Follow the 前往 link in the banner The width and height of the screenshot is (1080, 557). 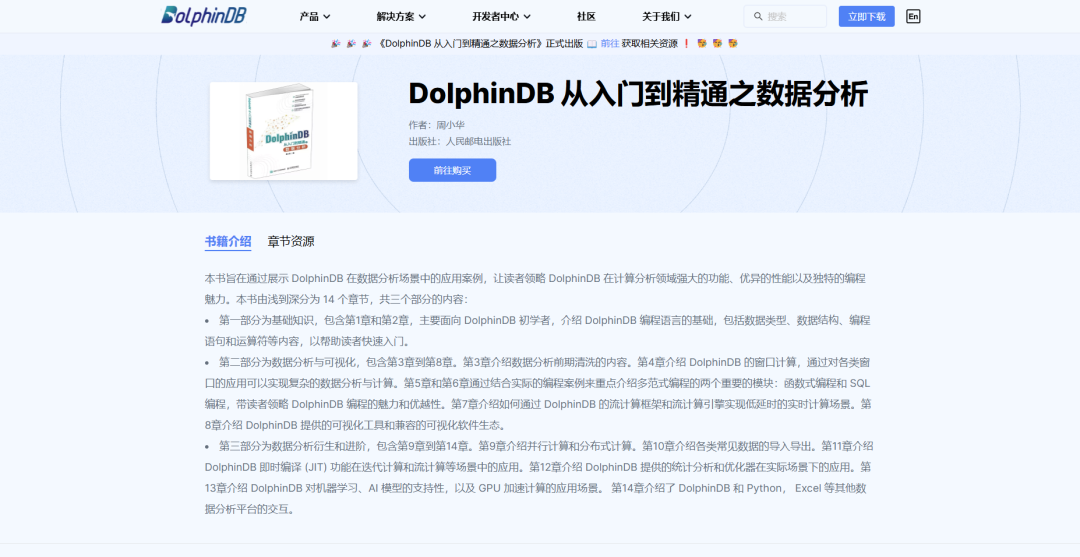pyautogui.click(x=610, y=43)
